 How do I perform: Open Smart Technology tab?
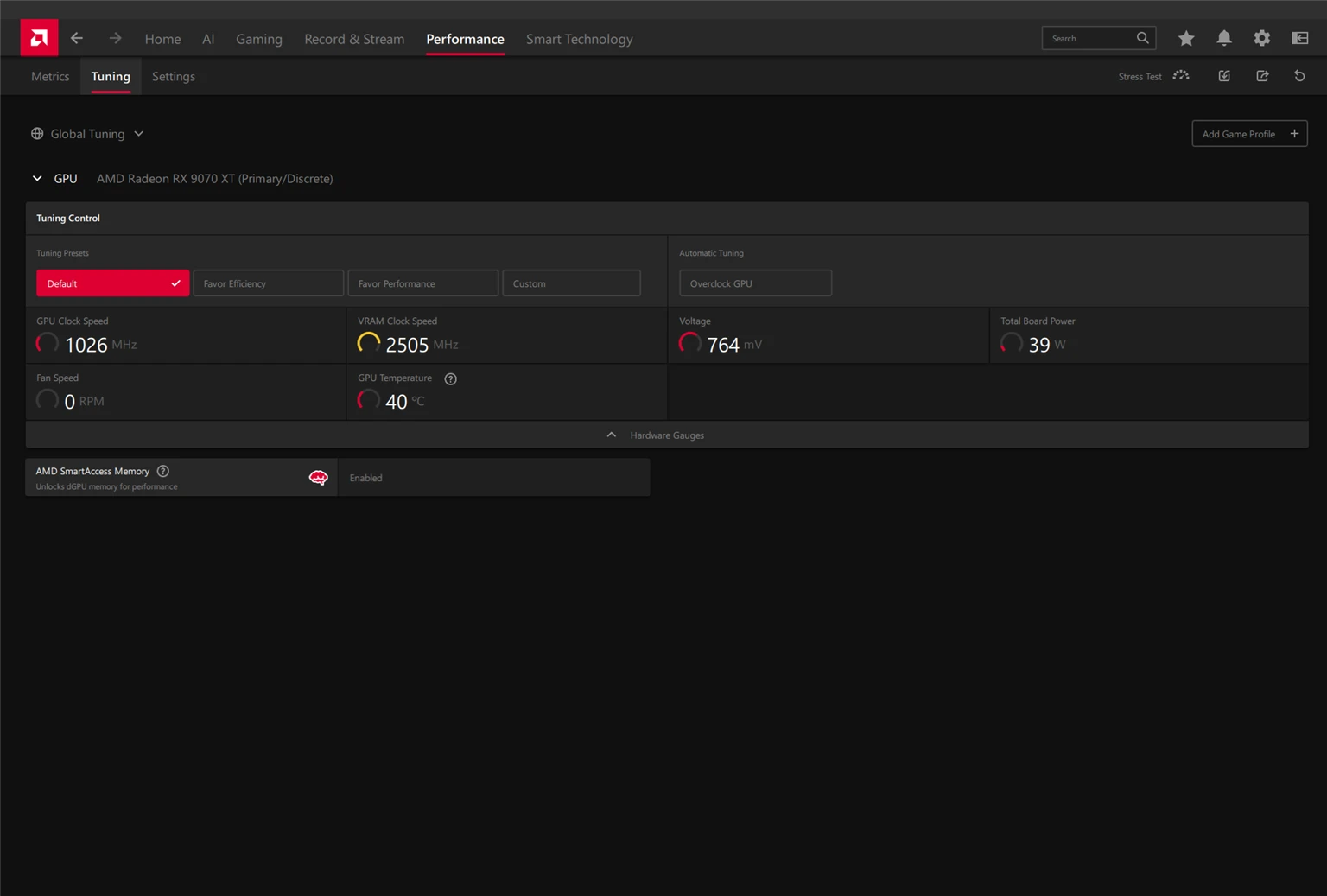pos(579,39)
